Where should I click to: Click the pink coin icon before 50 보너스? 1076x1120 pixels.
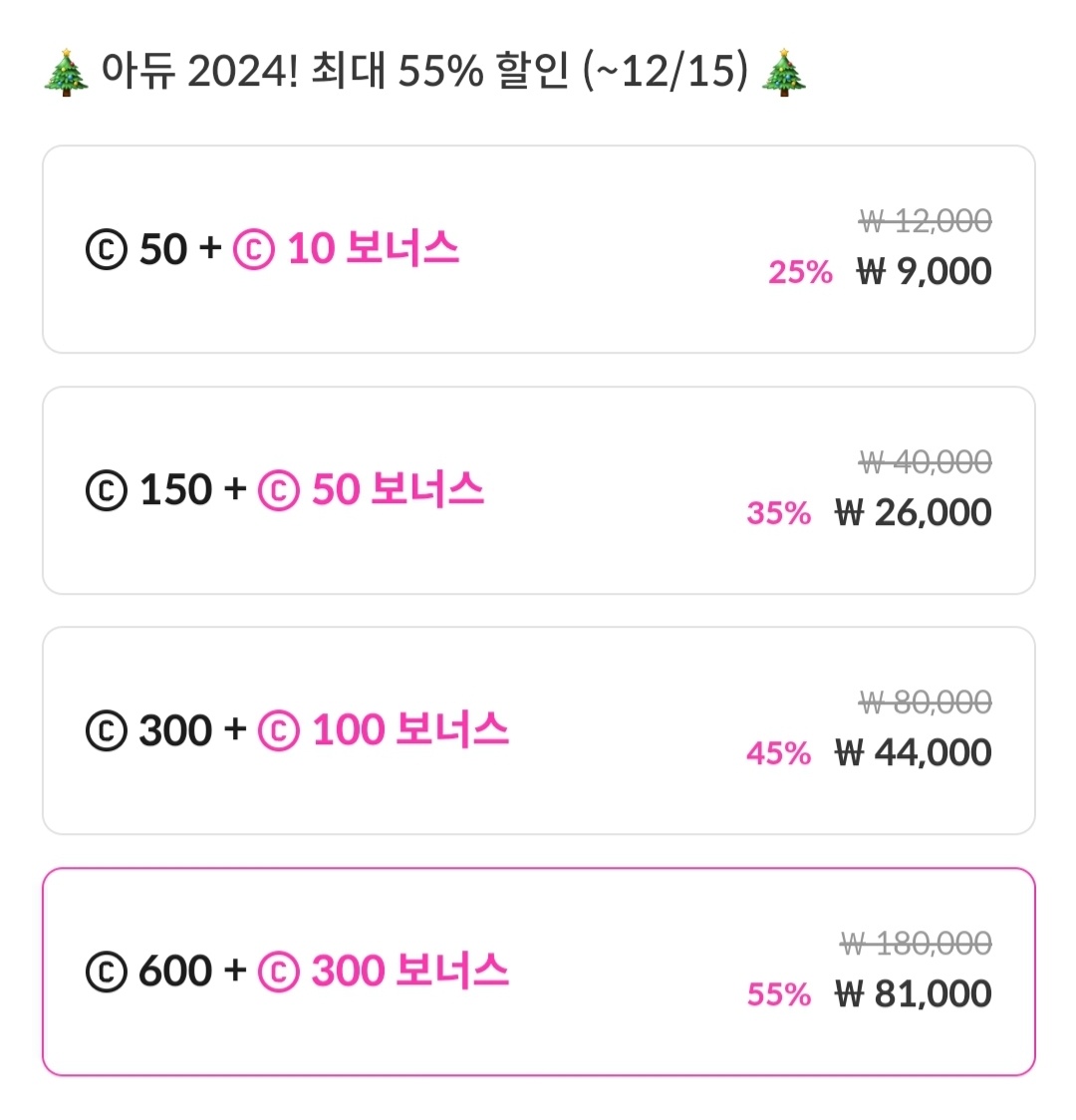point(278,490)
